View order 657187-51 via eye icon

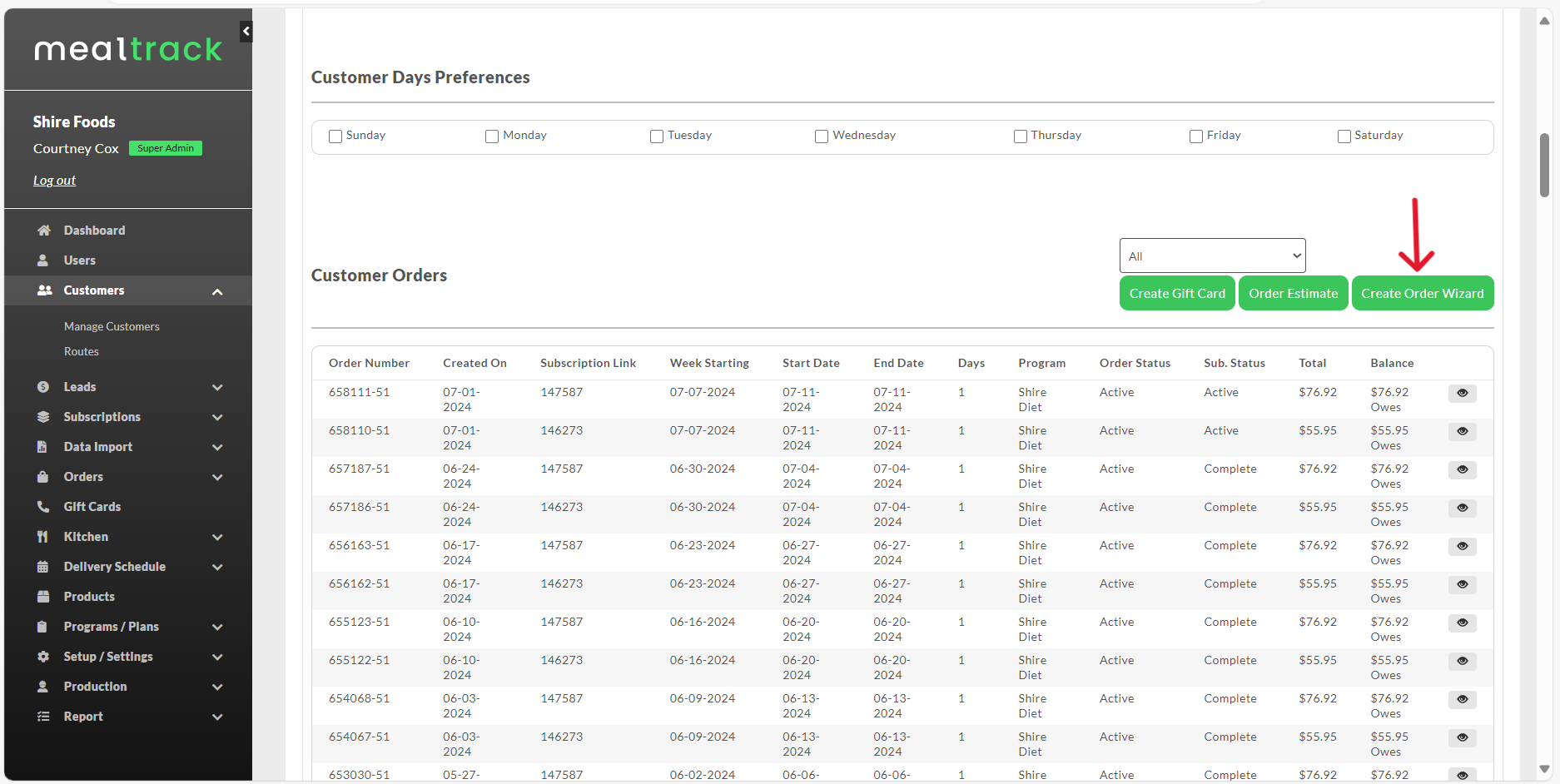[x=1463, y=469]
